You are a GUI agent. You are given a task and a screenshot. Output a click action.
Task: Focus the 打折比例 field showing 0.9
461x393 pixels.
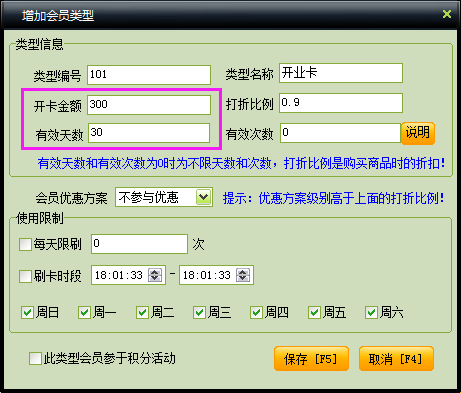coord(341,103)
